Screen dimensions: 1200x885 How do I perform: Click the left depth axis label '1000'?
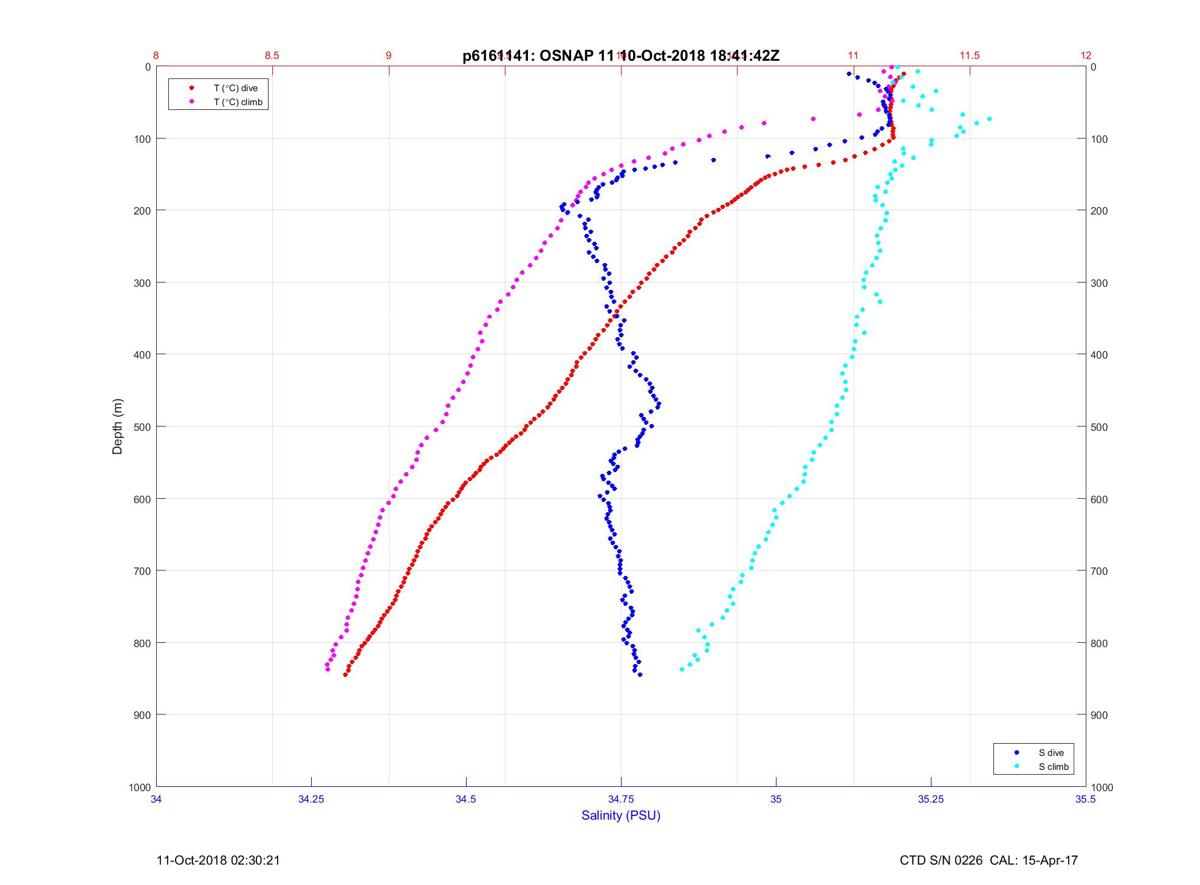click(139, 787)
